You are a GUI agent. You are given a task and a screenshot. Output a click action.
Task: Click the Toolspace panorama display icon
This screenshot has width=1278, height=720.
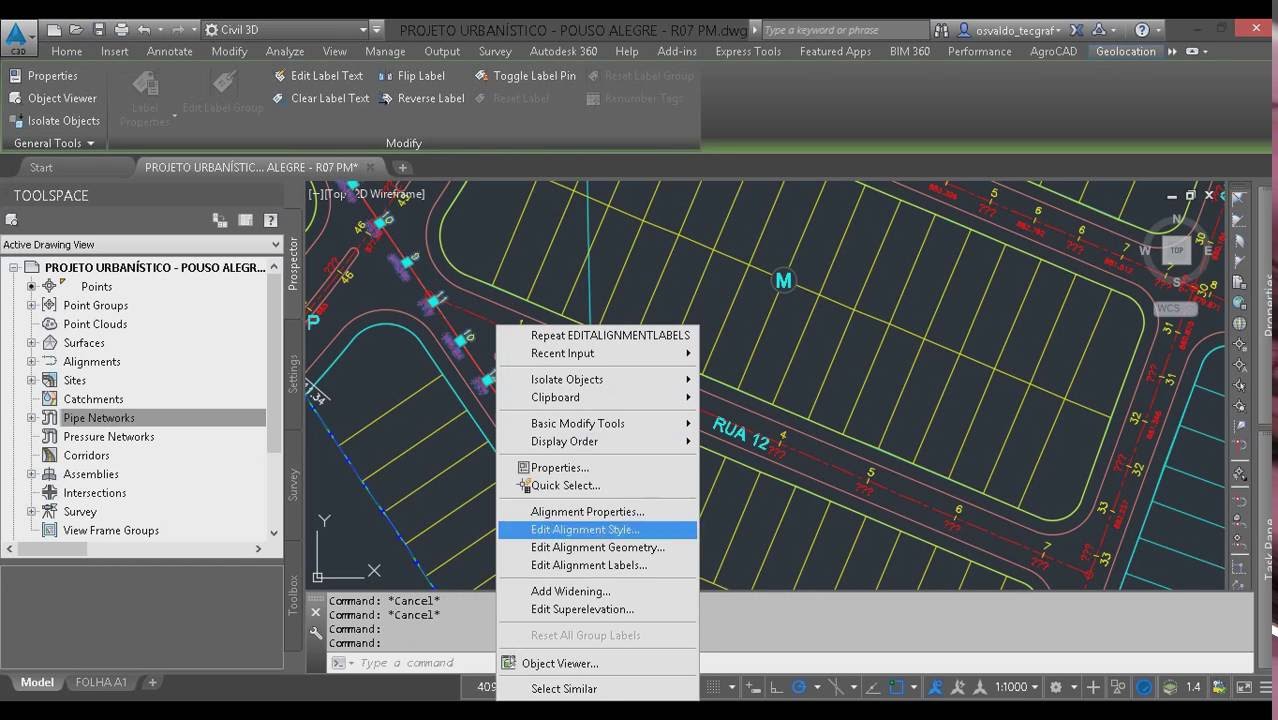point(245,220)
